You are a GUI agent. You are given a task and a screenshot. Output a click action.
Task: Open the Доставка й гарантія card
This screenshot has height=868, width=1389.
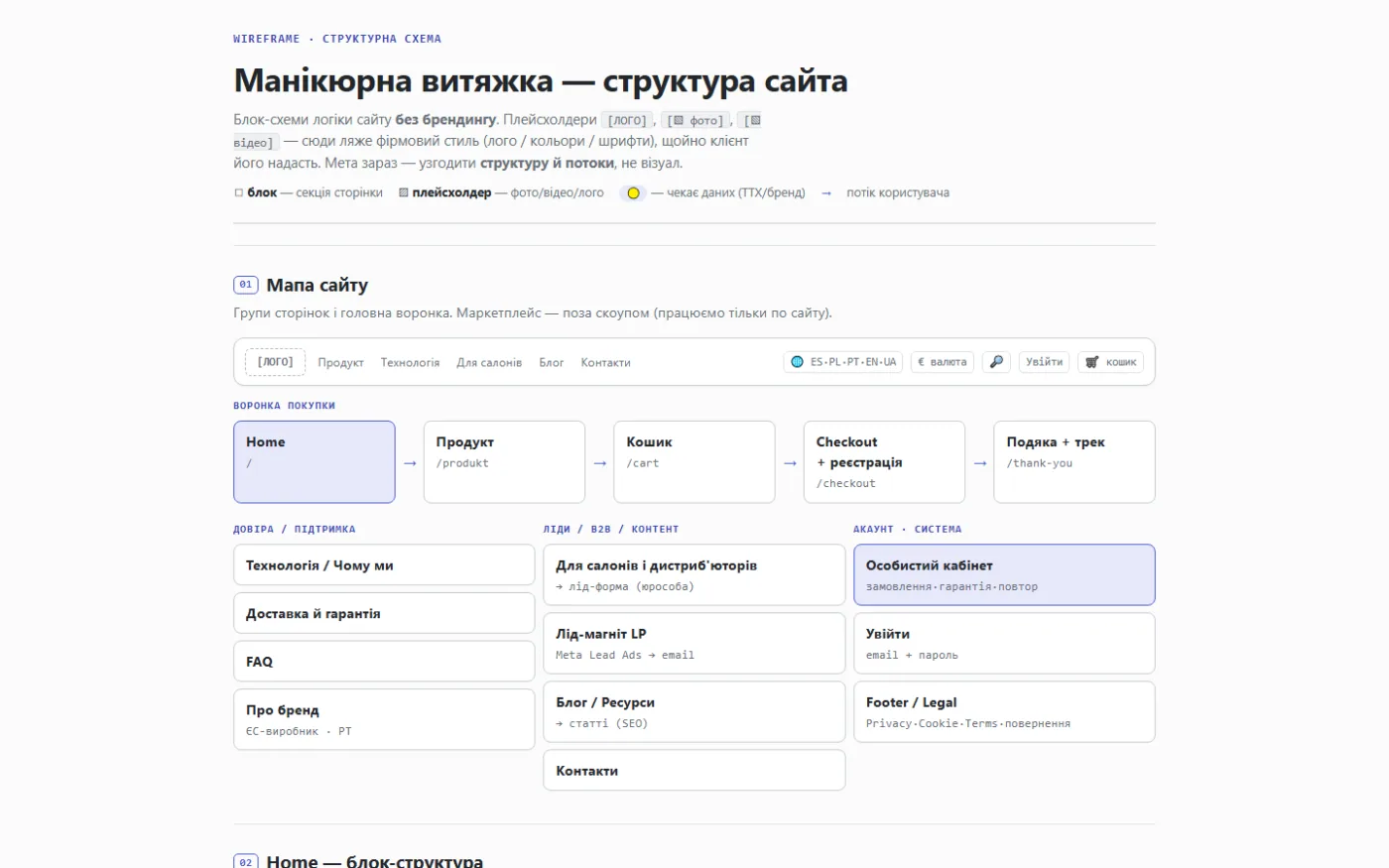[384, 613]
